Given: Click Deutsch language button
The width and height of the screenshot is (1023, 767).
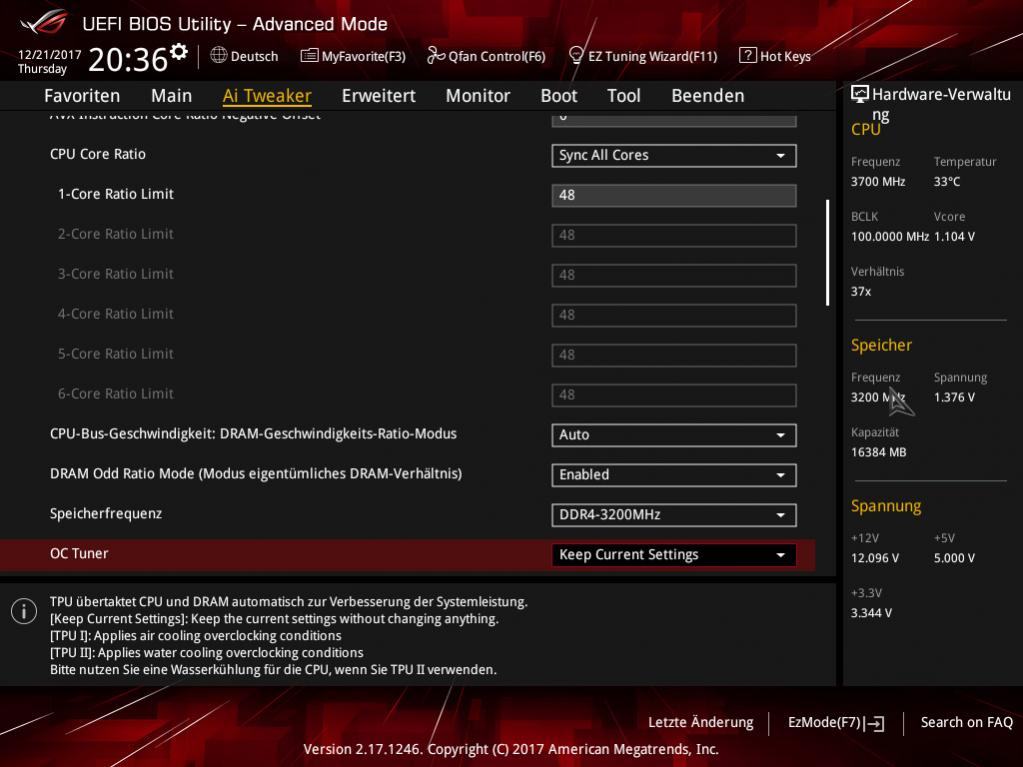Looking at the screenshot, I should [x=254, y=57].
